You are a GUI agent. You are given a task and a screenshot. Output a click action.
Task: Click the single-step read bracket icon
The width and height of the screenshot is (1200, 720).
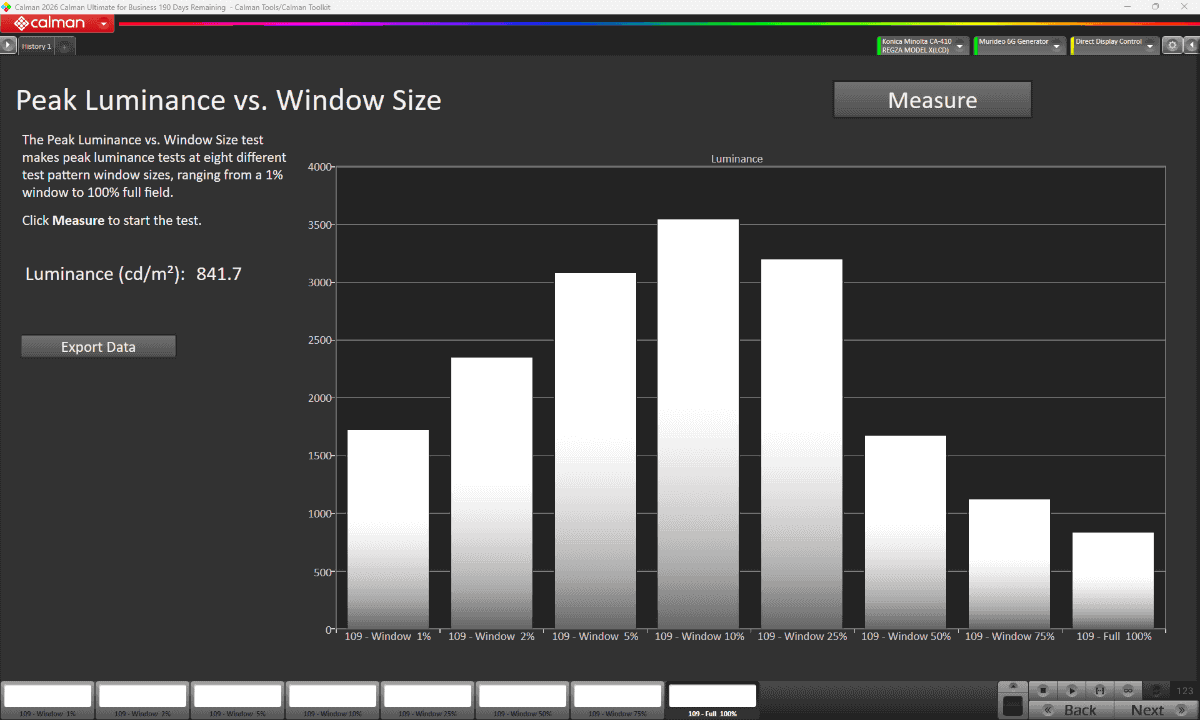click(x=1099, y=690)
